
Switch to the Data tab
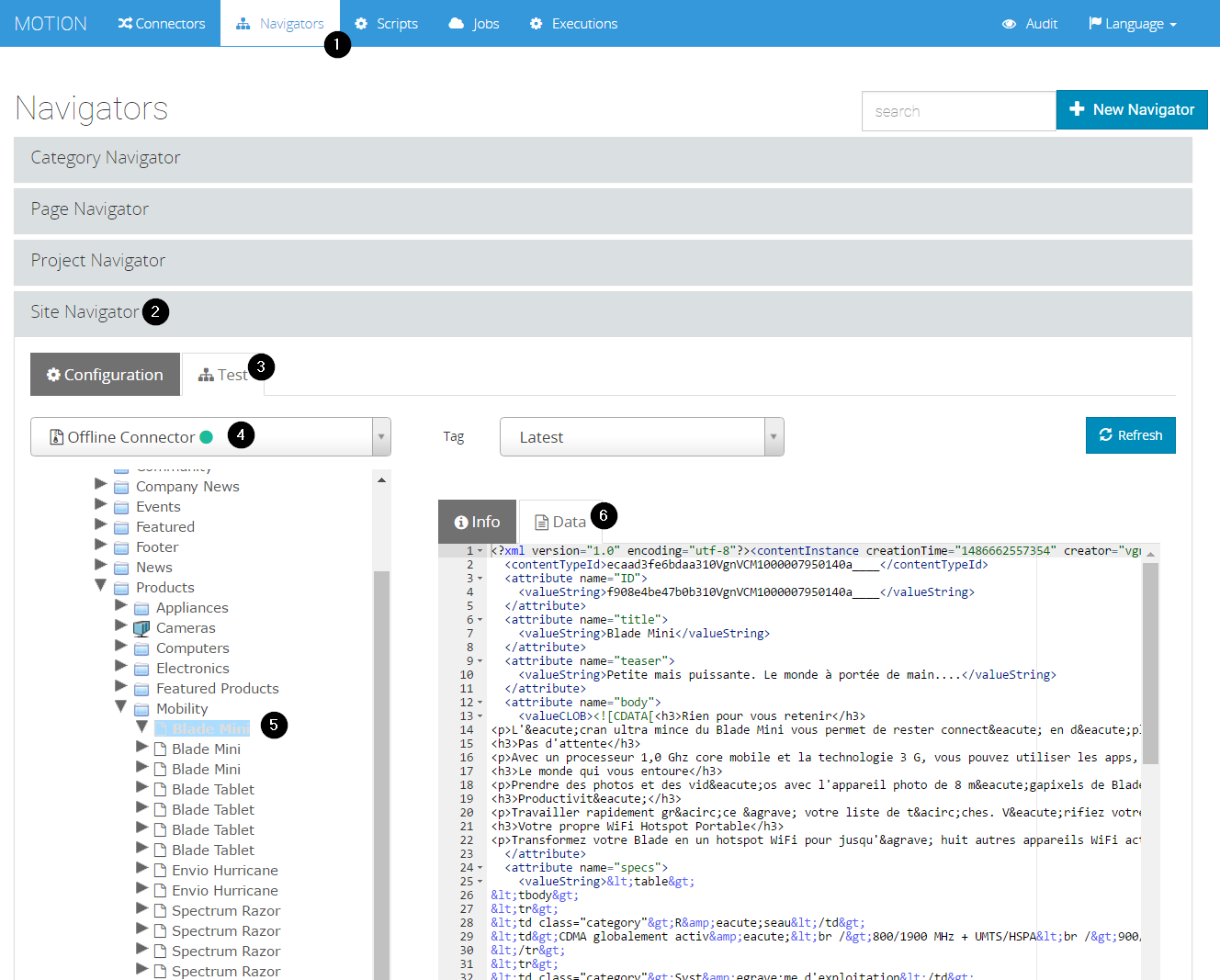[559, 521]
